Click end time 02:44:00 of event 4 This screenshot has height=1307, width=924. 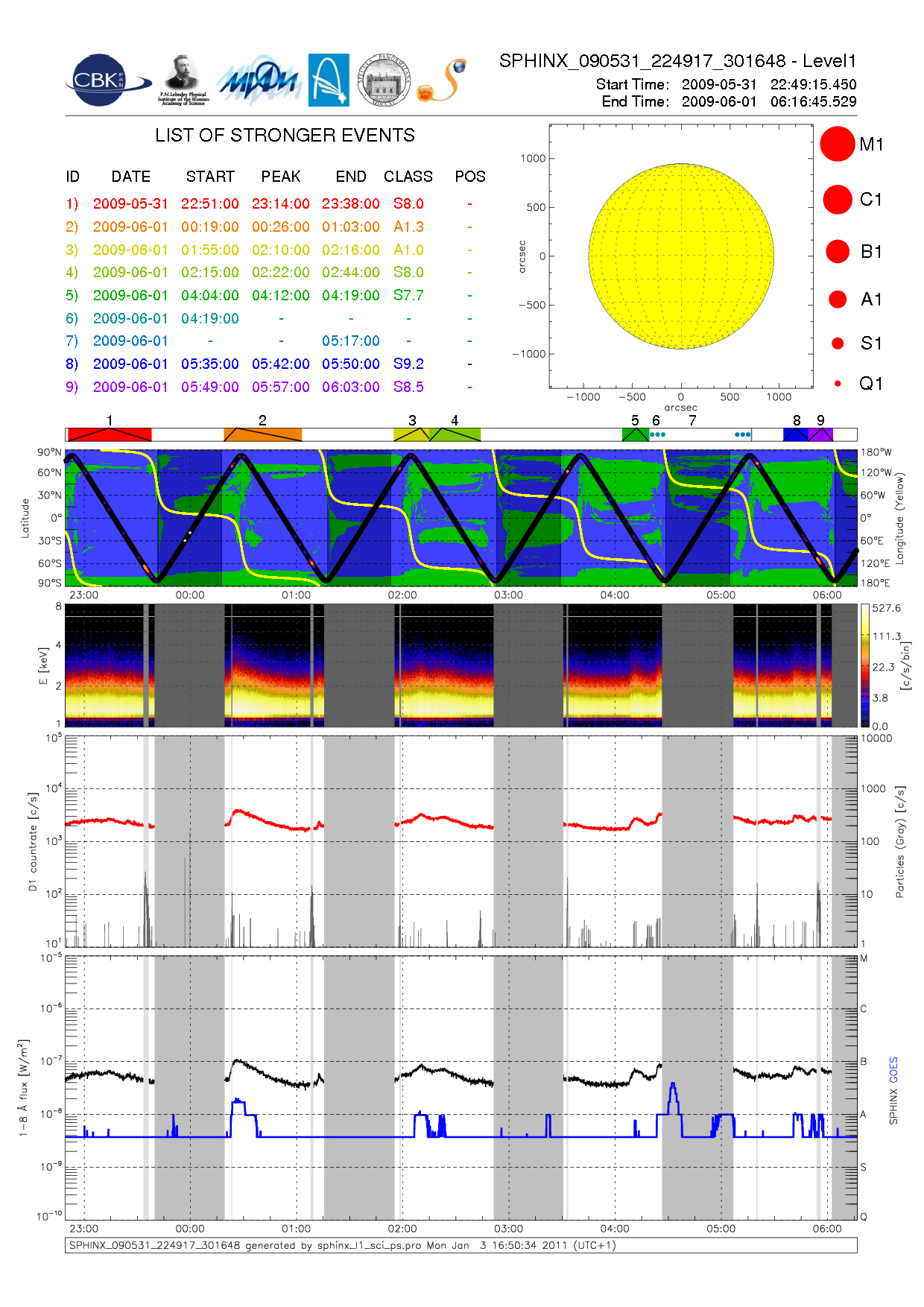(351, 272)
